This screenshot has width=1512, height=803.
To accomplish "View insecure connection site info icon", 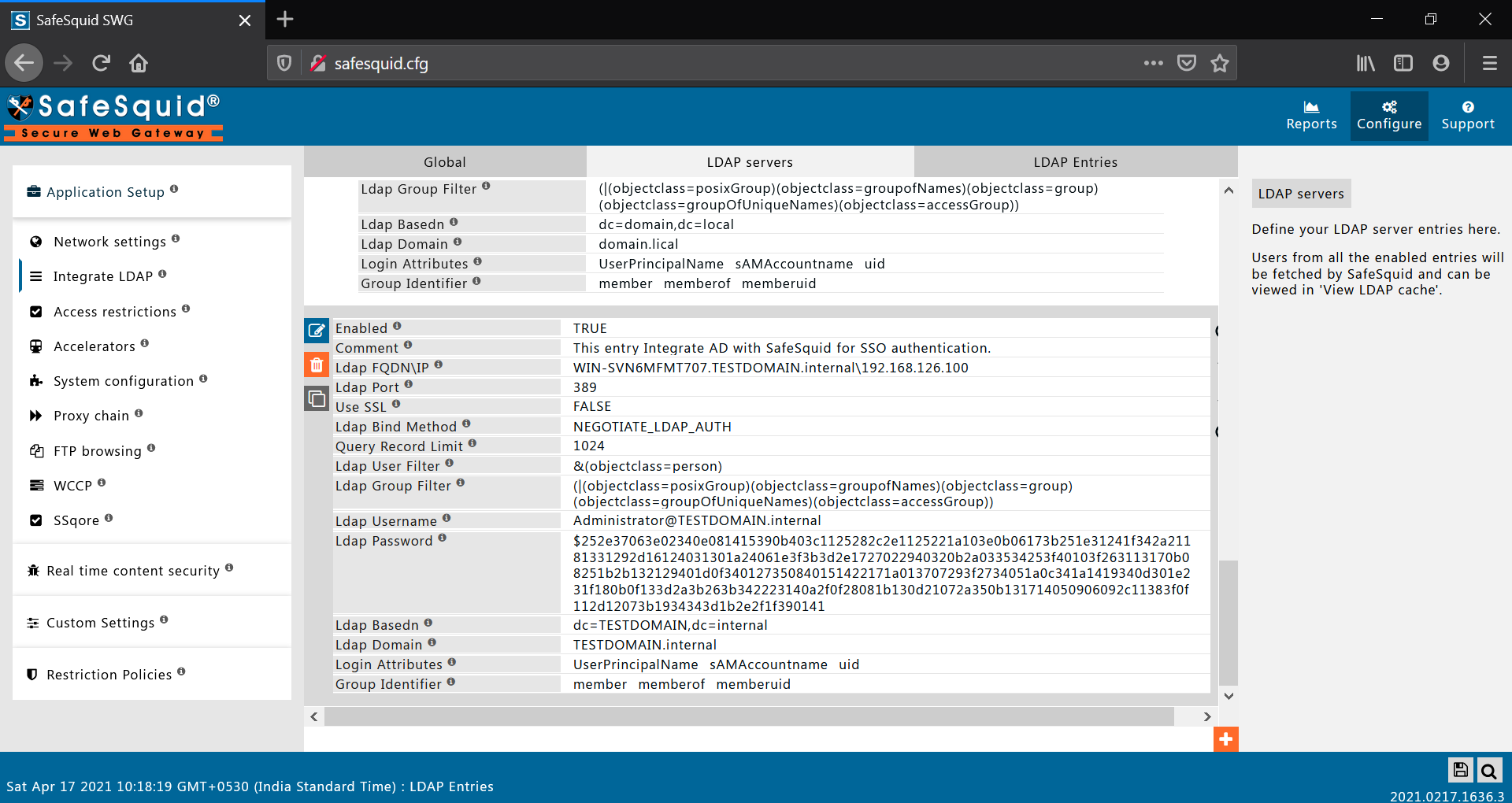I will click(x=318, y=63).
